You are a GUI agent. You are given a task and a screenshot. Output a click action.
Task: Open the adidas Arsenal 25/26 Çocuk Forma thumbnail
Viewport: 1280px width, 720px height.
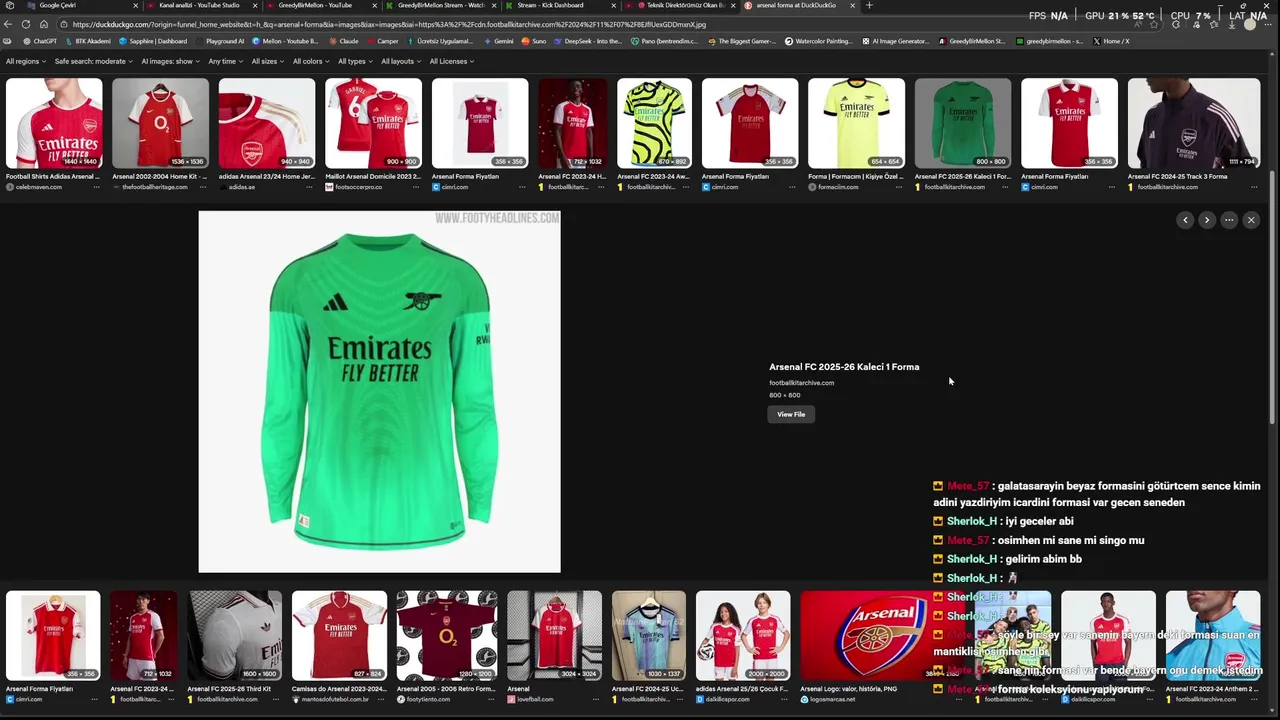(743, 636)
